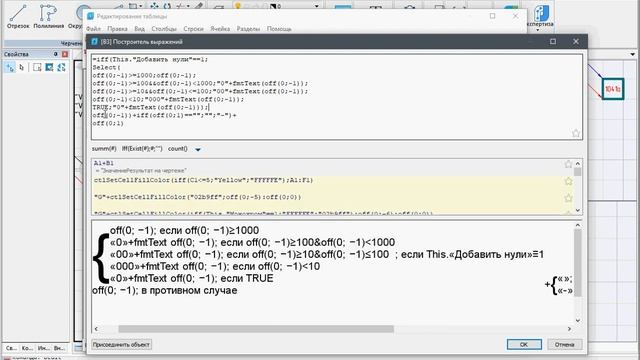Image resolution: width=640 pixels, height=360 pixels.
Task: Toggle favorite star for A1+B1 expression
Action: (x=568, y=164)
